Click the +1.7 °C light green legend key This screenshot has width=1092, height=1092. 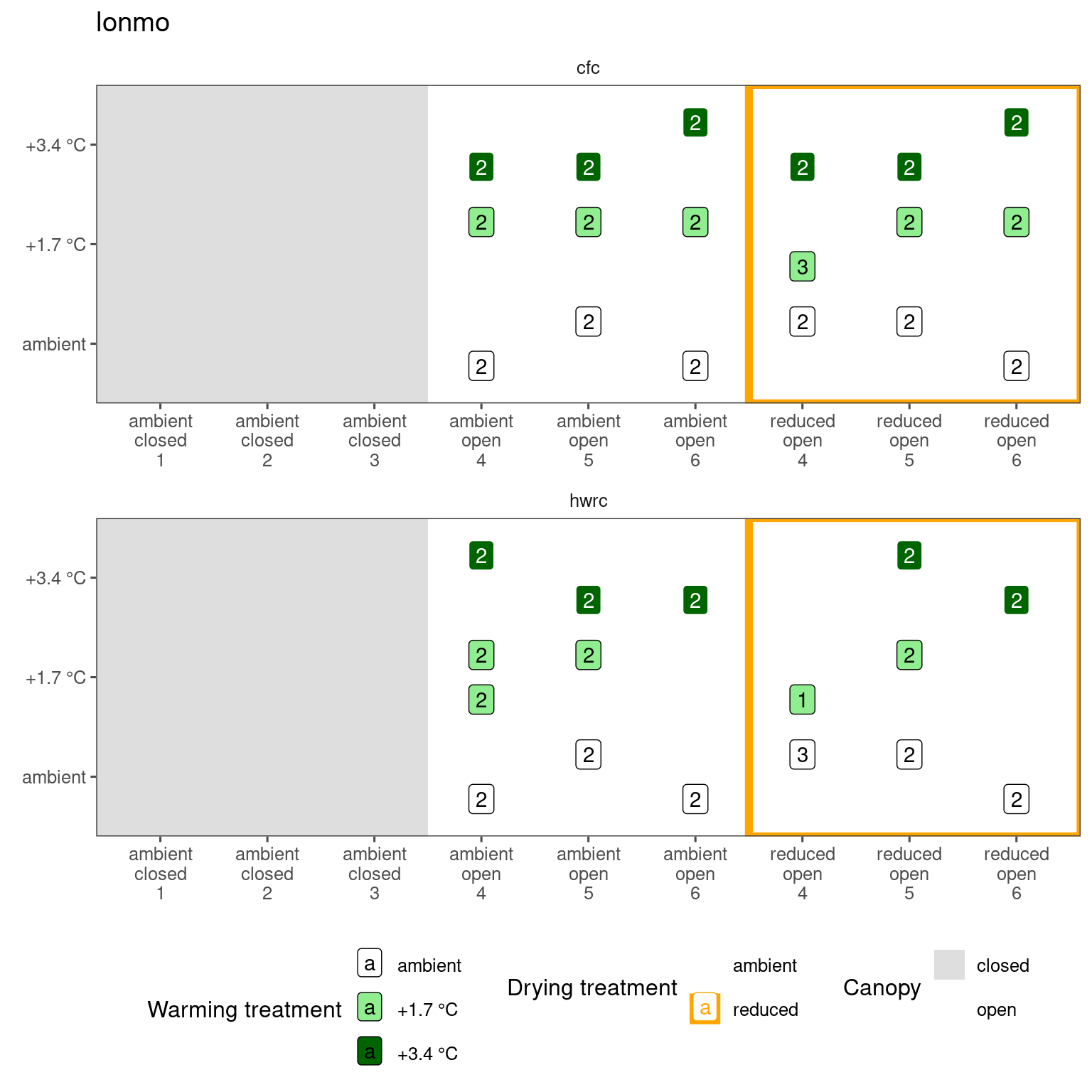370,1007
